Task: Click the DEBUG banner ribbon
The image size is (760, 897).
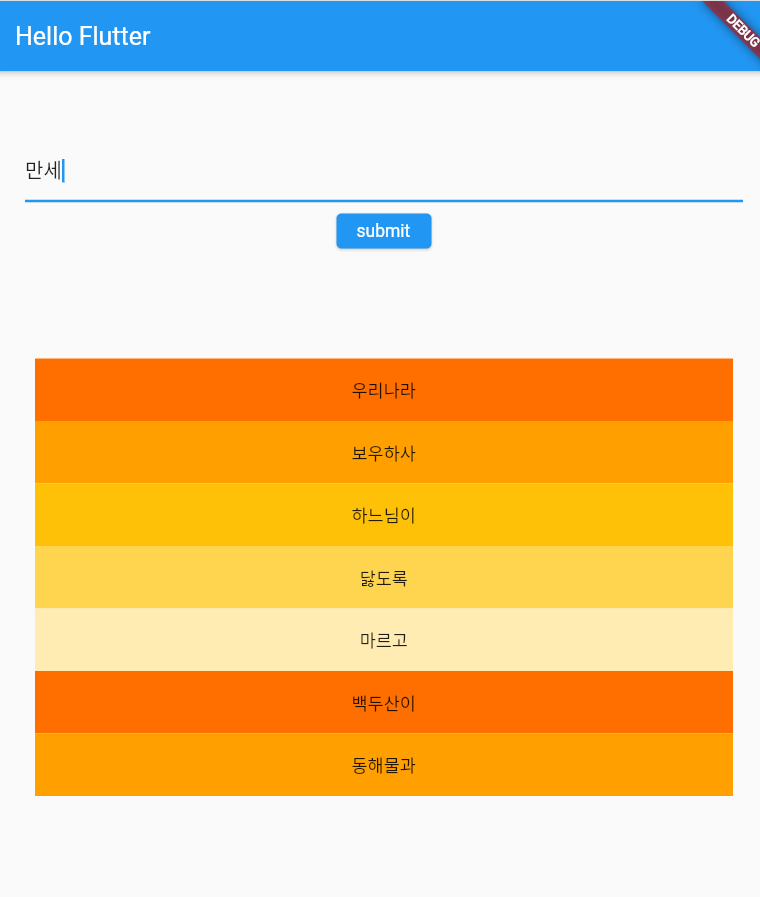Action: coord(738,28)
